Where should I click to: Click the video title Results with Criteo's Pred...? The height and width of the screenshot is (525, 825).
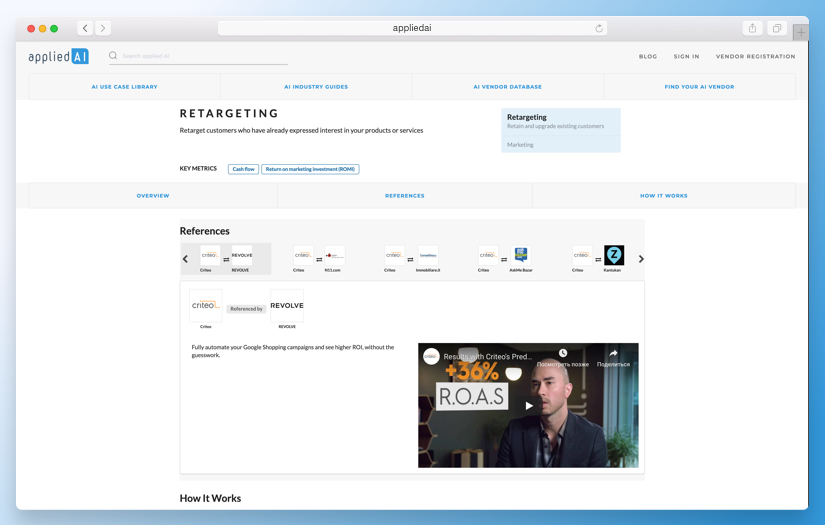point(488,356)
